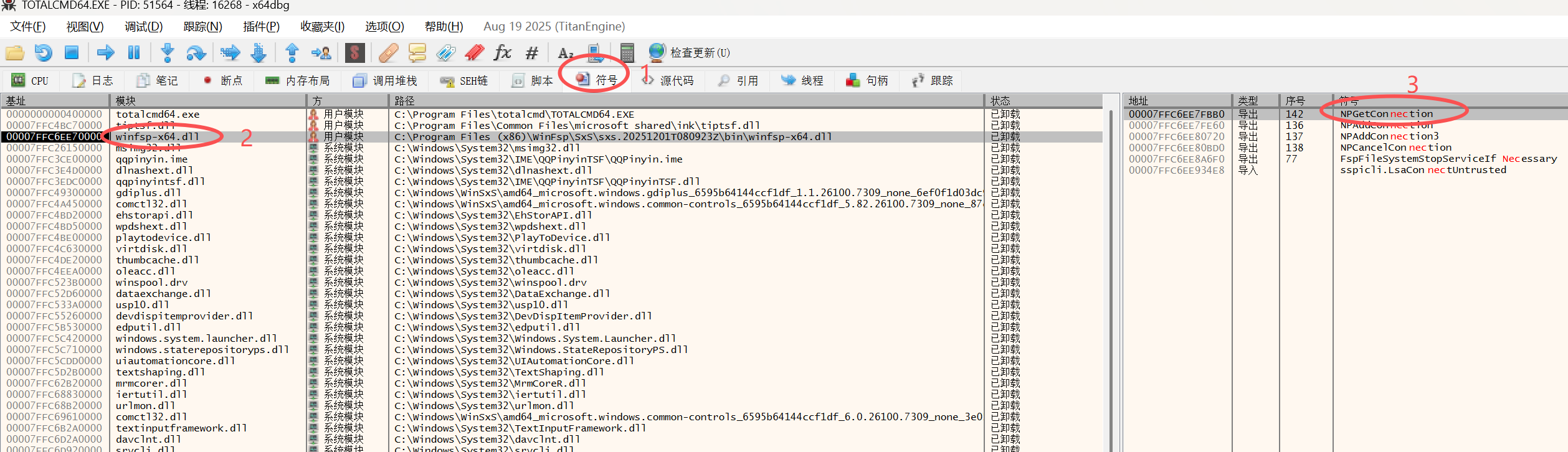
Task: Switch to the 断点 breakpoints tab
Action: (223, 80)
